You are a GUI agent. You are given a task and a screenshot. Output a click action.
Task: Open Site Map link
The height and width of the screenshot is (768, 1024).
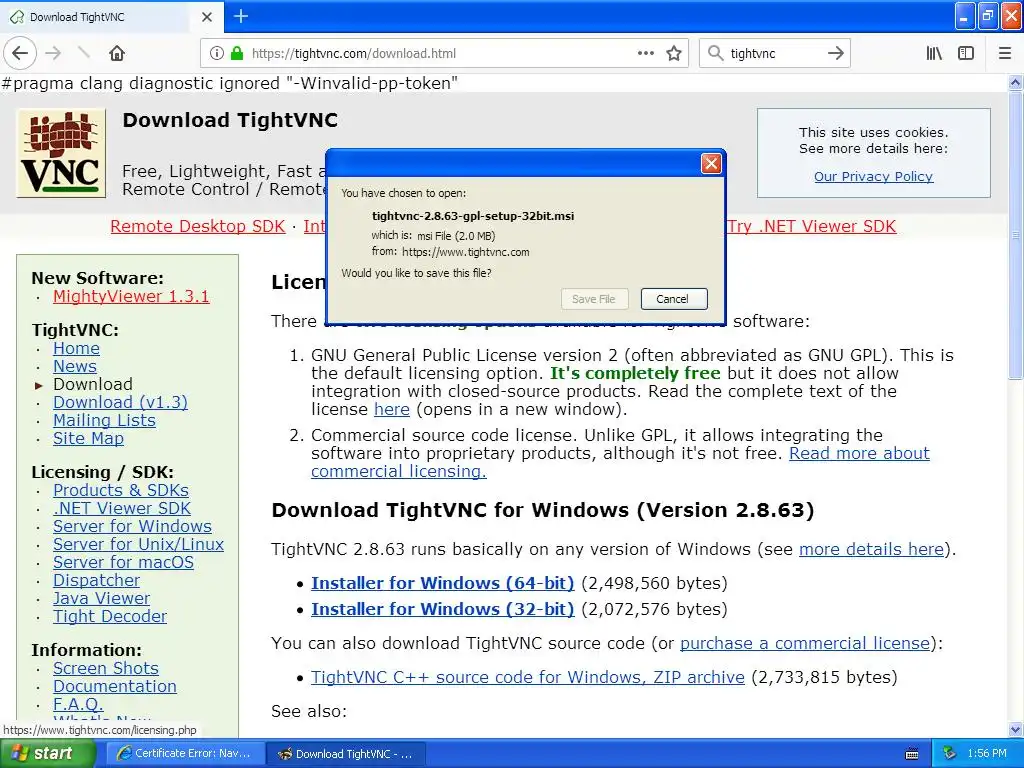click(88, 438)
